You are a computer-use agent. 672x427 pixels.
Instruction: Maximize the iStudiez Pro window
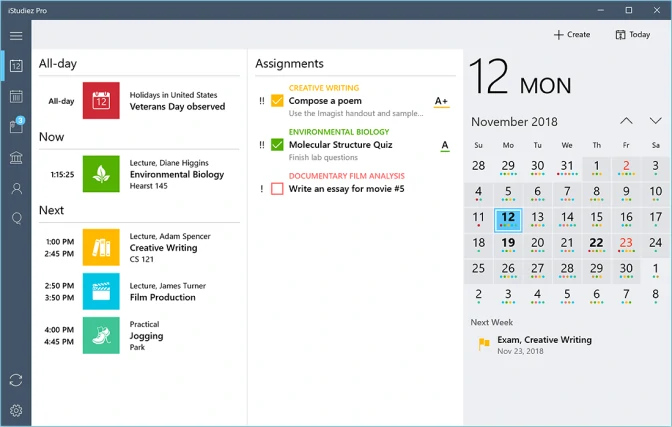(628, 10)
